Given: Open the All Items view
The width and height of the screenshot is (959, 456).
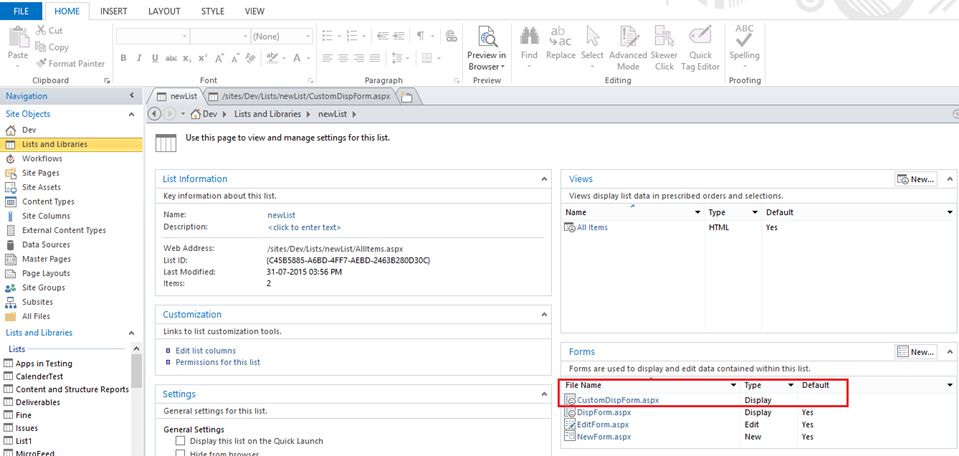Looking at the screenshot, I should [x=592, y=227].
